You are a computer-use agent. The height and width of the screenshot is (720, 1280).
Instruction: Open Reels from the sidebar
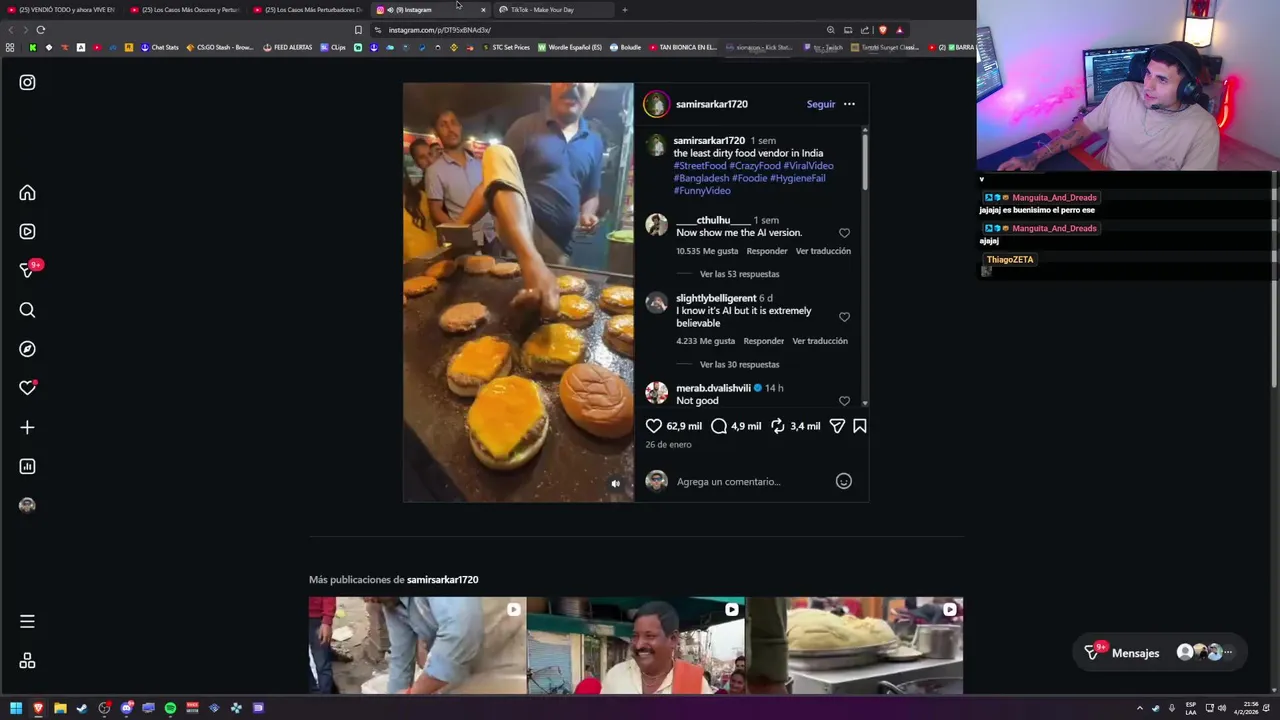coord(27,232)
